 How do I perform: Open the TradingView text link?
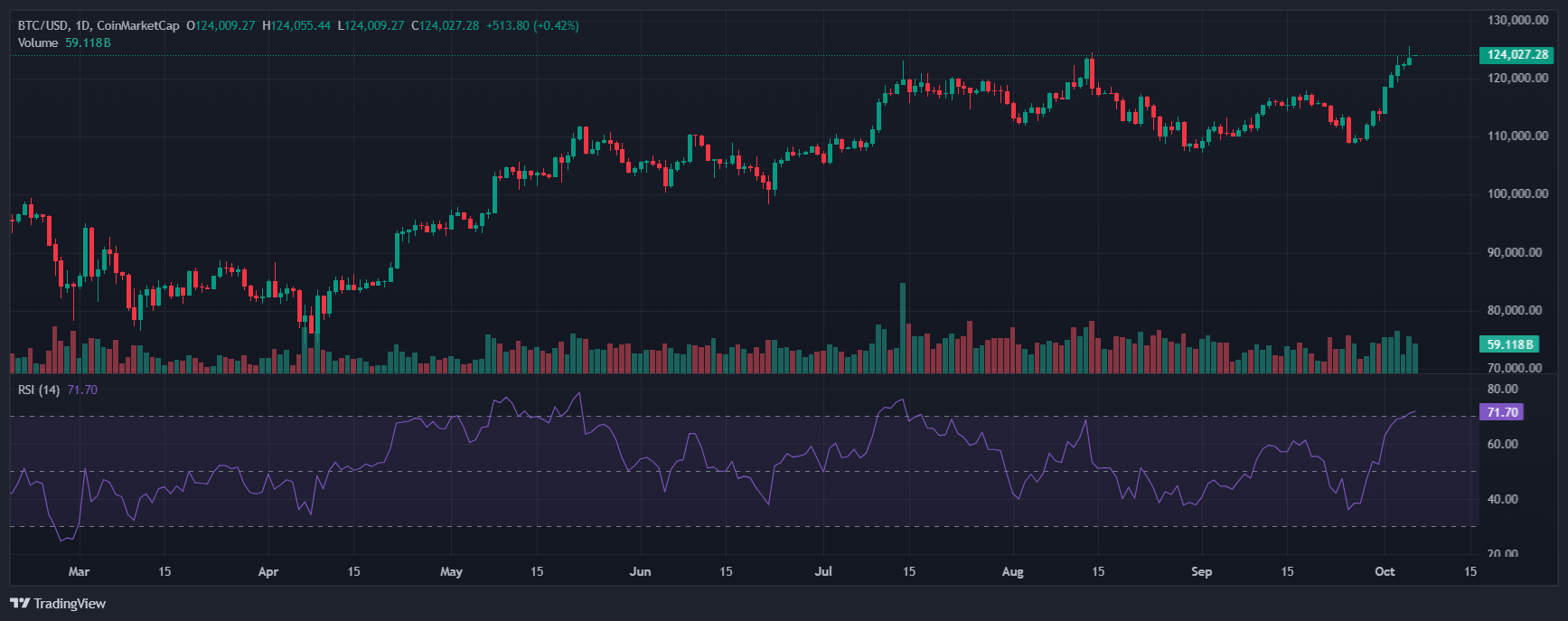[70, 603]
